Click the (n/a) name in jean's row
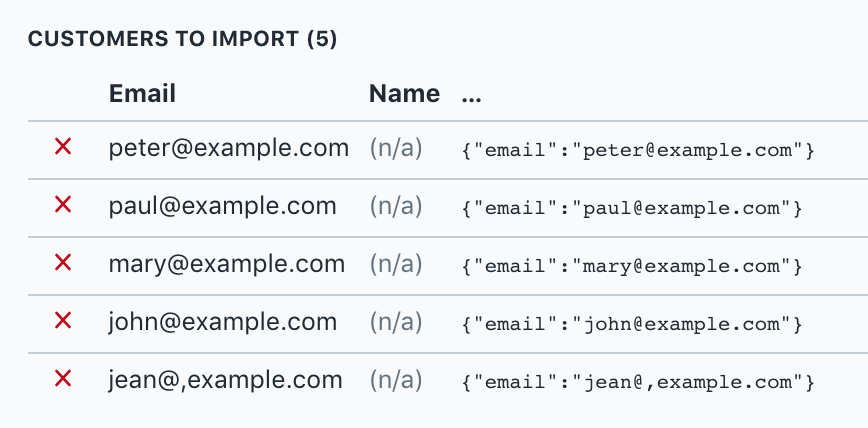The image size is (868, 428). coord(396,381)
